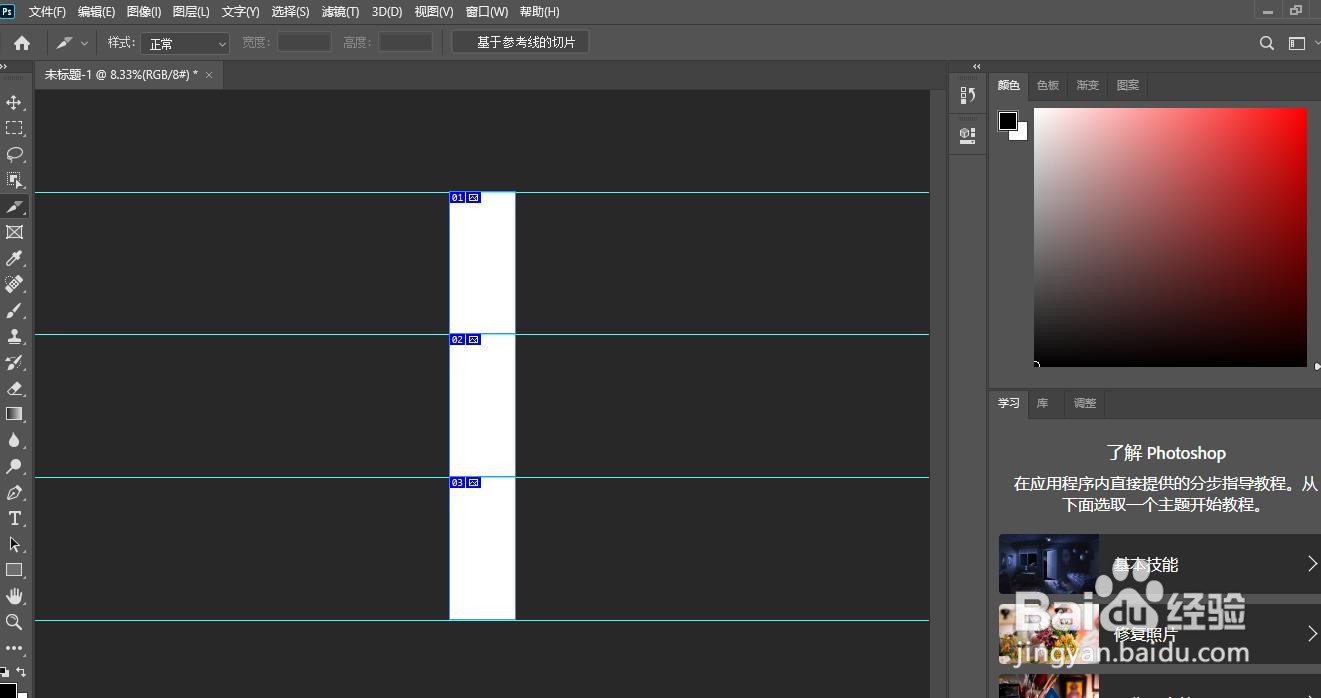Click the 基于参考线的切片 button

(521, 42)
